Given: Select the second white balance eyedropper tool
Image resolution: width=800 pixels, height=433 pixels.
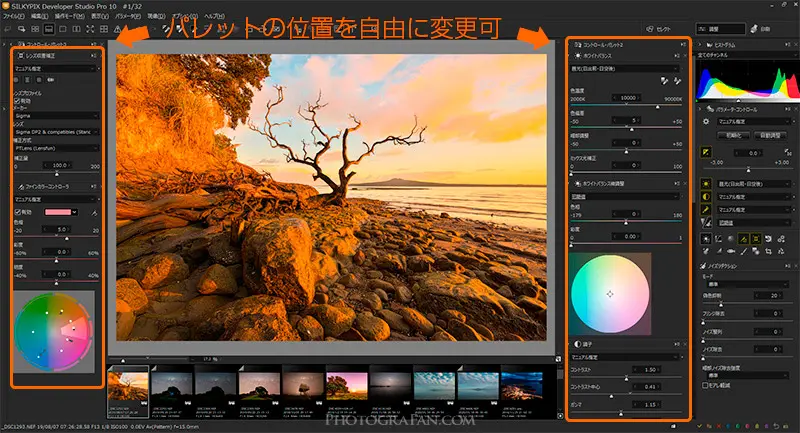Looking at the screenshot, I should 677,81.
